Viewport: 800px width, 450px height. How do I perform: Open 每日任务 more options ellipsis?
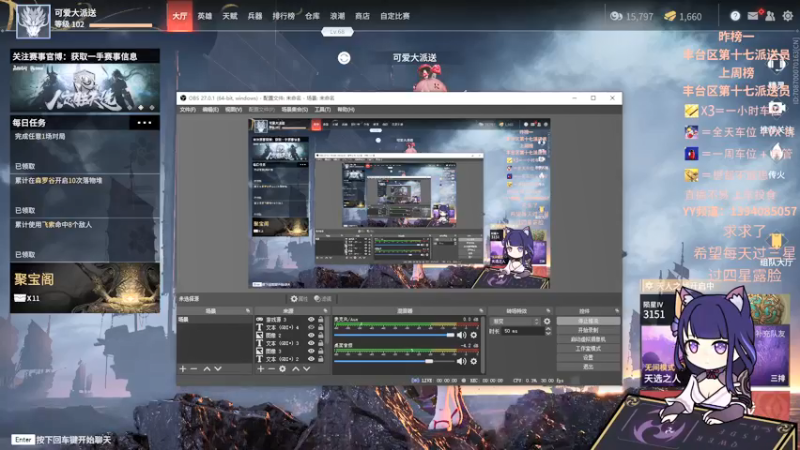[144, 122]
